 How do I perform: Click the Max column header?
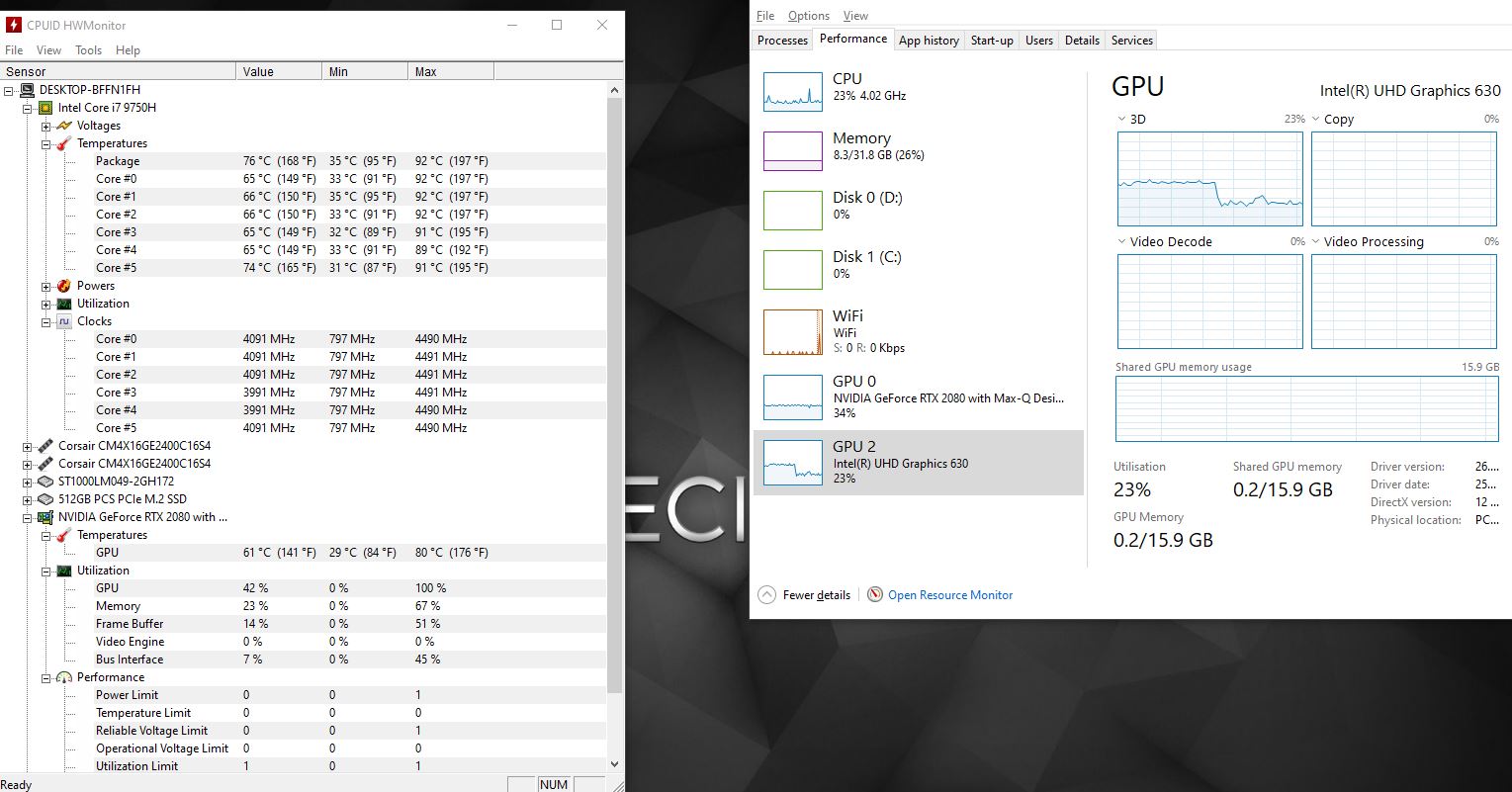point(452,71)
